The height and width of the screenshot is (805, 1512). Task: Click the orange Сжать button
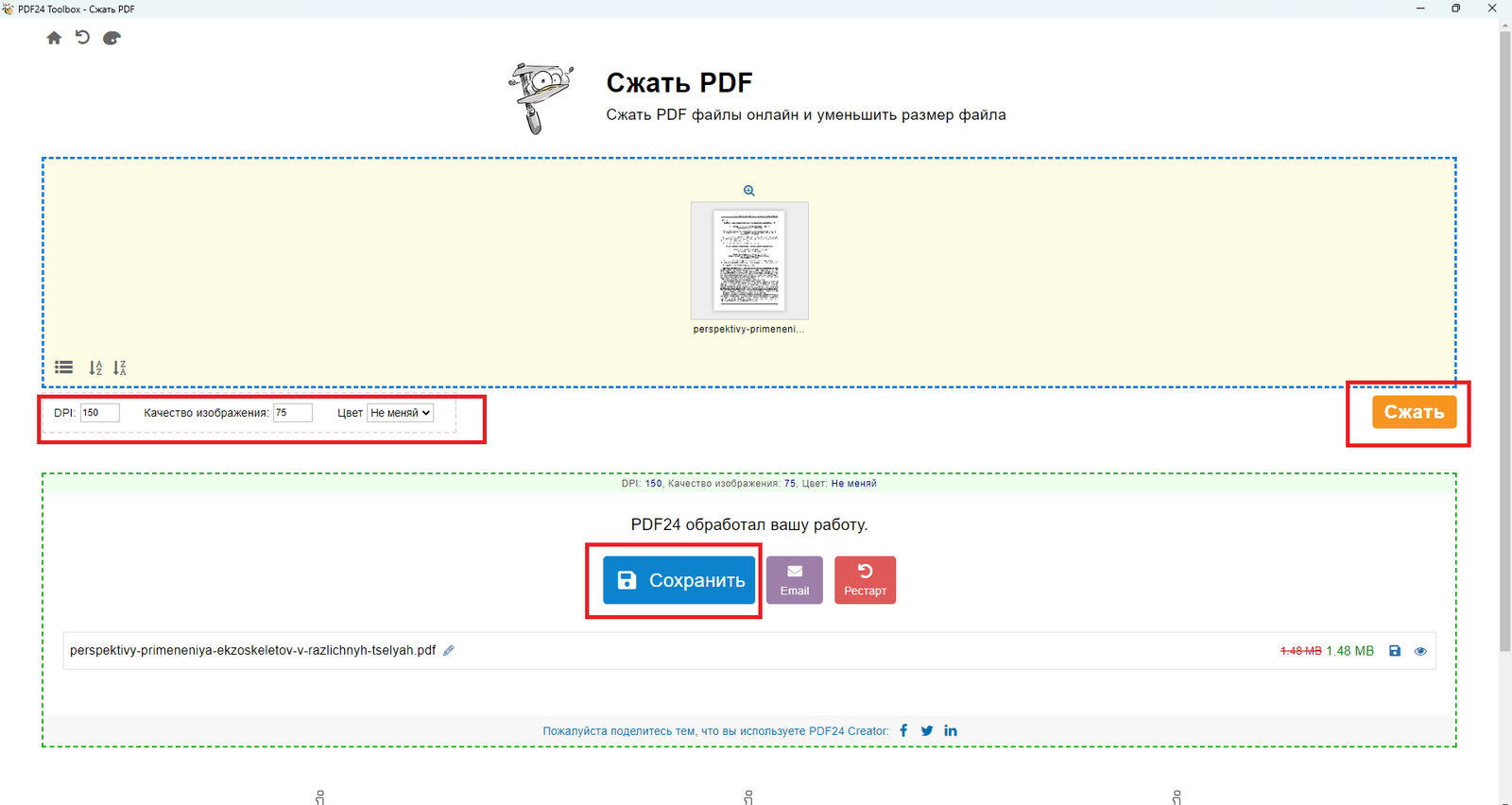(x=1415, y=412)
